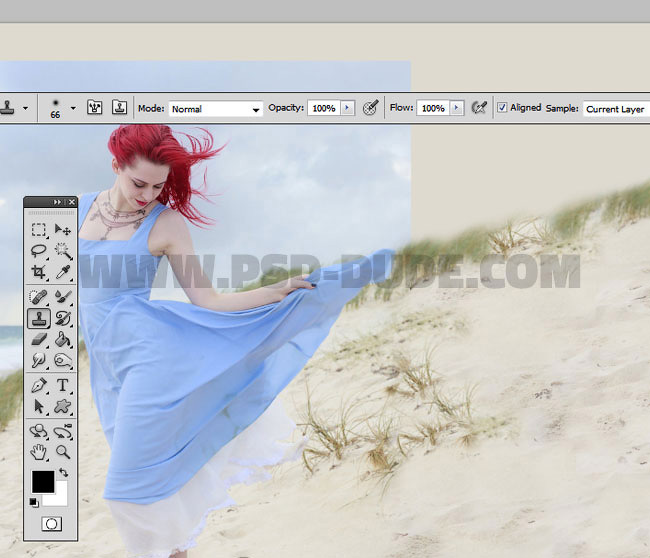This screenshot has height=558, width=650.
Task: Click the black foreground color swatch
Action: (43, 482)
